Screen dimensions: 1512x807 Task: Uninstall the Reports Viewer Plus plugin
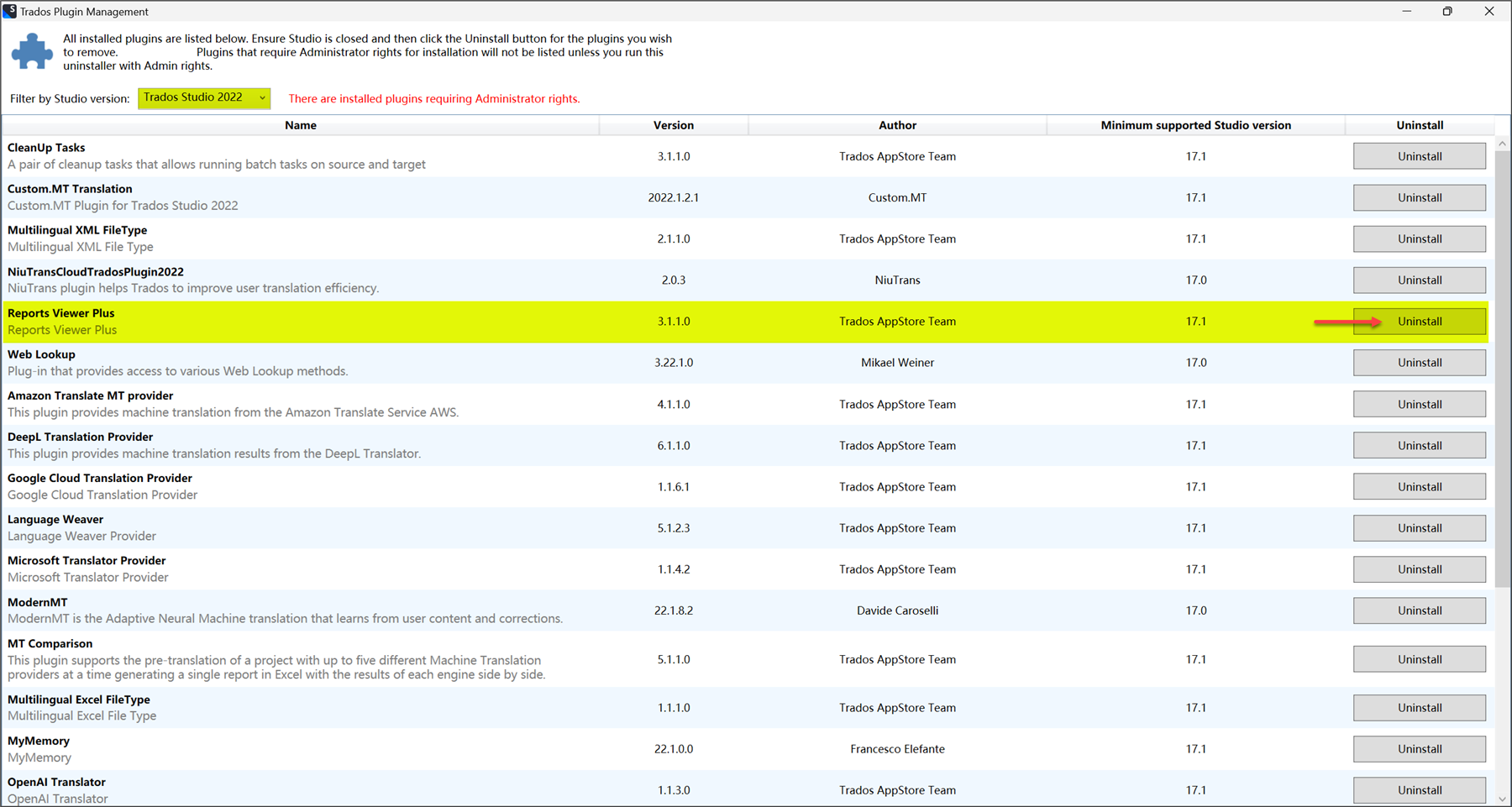point(1420,321)
